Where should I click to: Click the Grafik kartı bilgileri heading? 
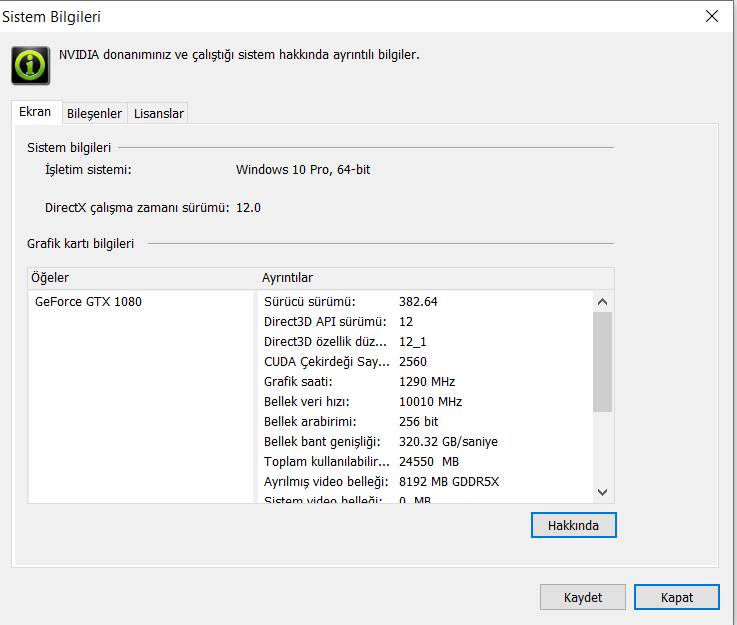point(80,243)
